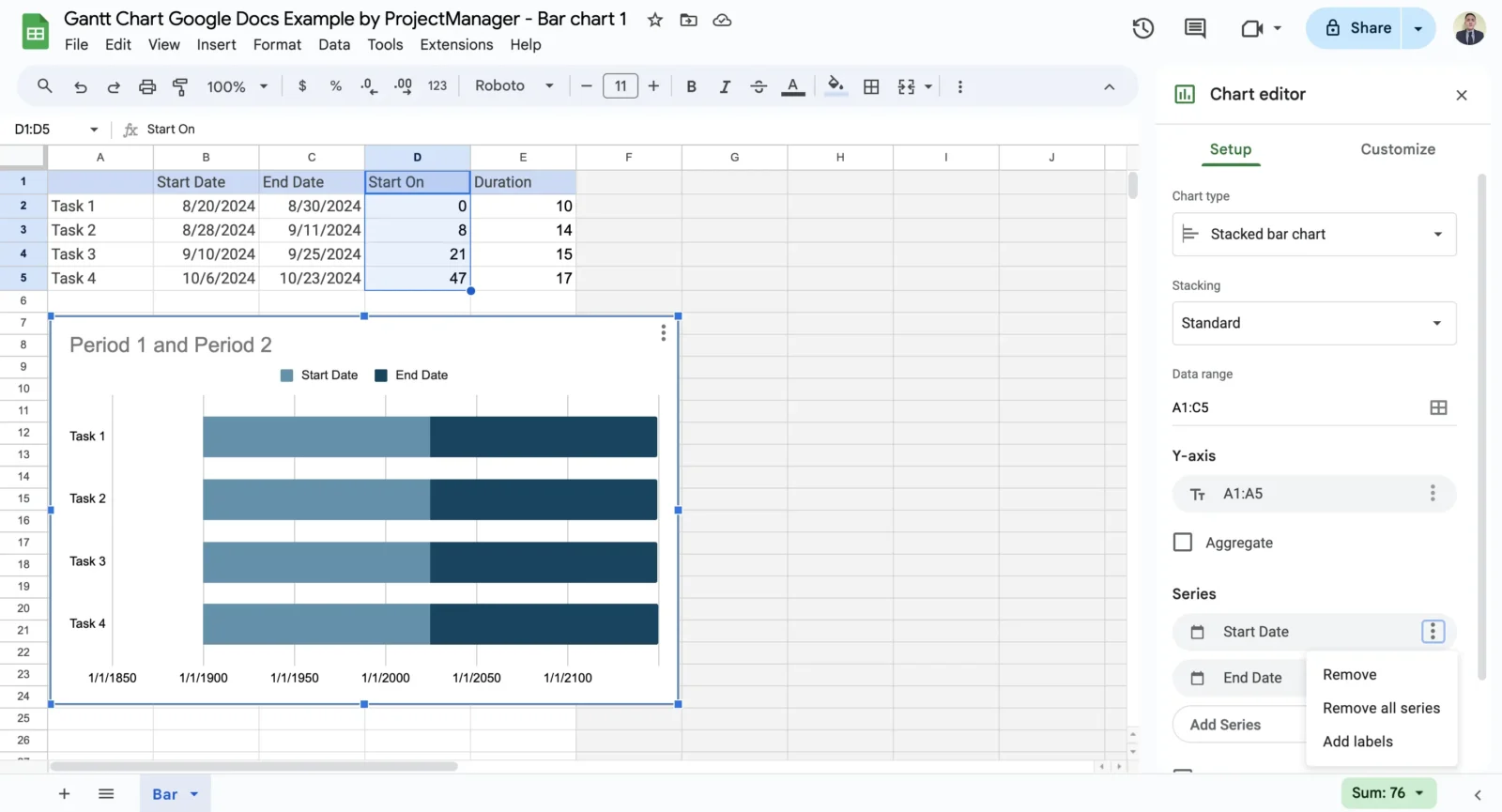Open merge cells dropdown arrow
Viewport: 1502px width, 812px height.
click(928, 86)
